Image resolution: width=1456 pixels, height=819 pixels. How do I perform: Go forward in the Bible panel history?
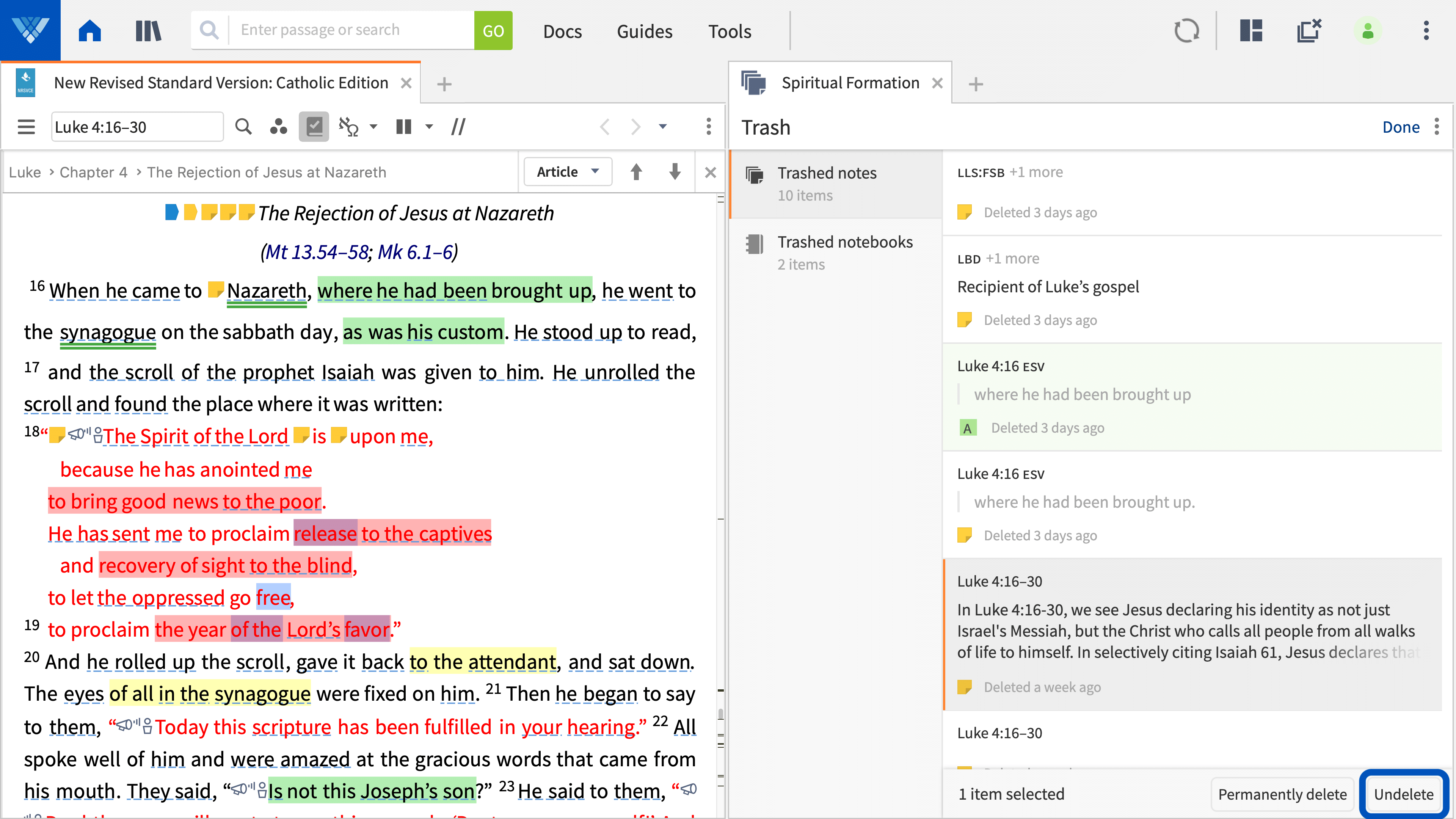(x=635, y=127)
